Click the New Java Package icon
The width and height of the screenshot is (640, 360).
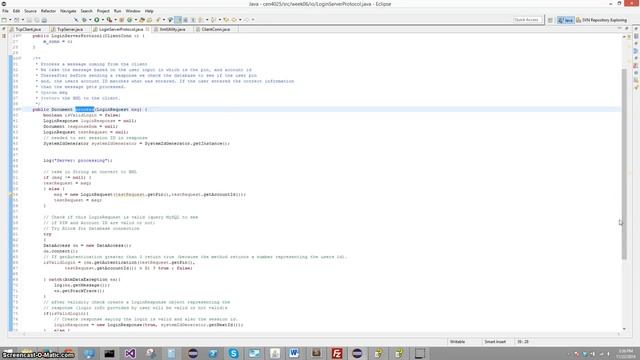(122, 20)
